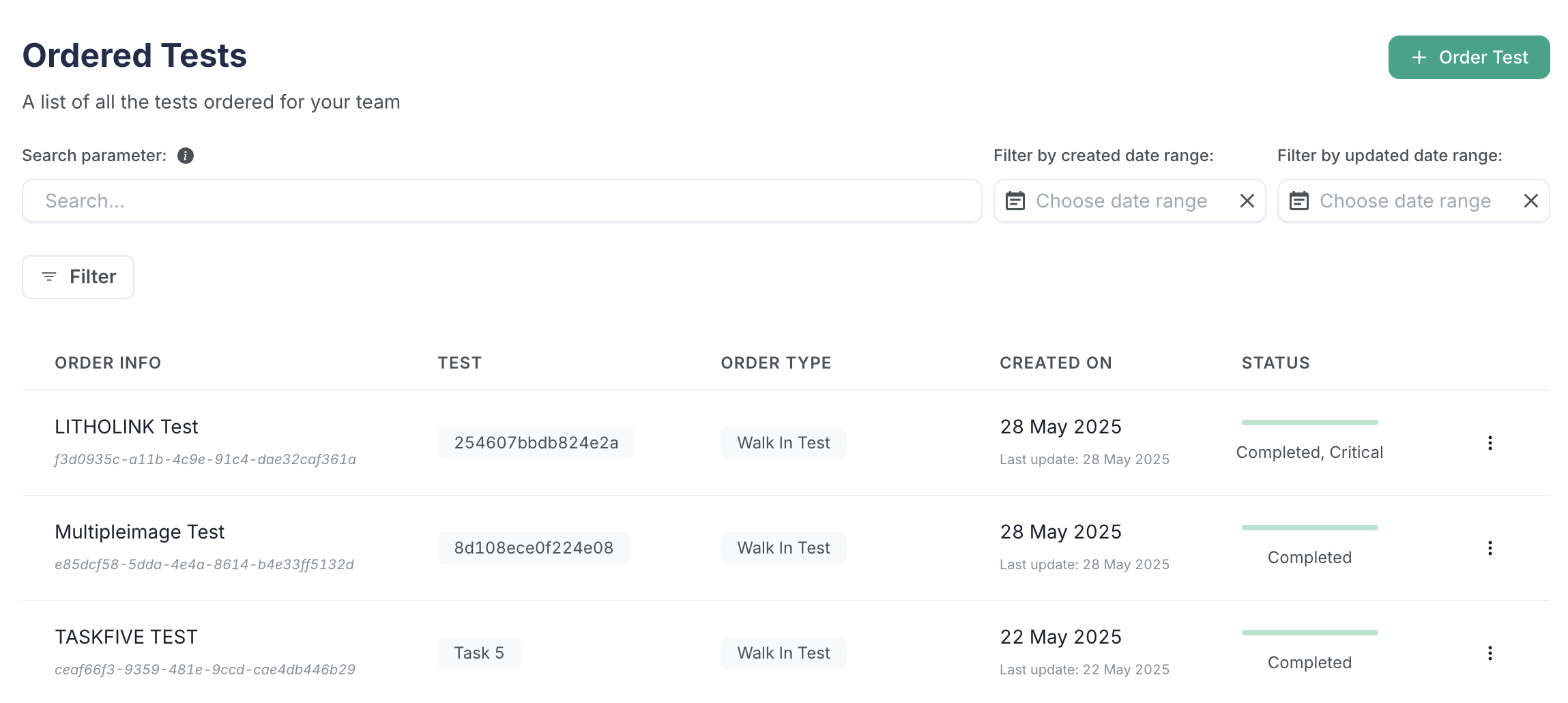The height and width of the screenshot is (703, 1568).
Task: Click the Completed progress bar for Multipleimage Test
Action: [1309, 528]
